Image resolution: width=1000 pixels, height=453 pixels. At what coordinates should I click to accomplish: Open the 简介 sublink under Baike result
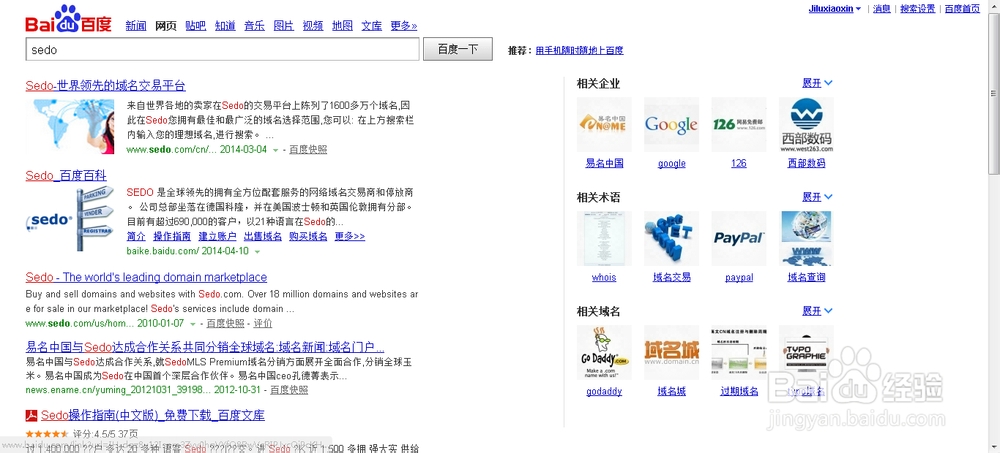[136, 237]
